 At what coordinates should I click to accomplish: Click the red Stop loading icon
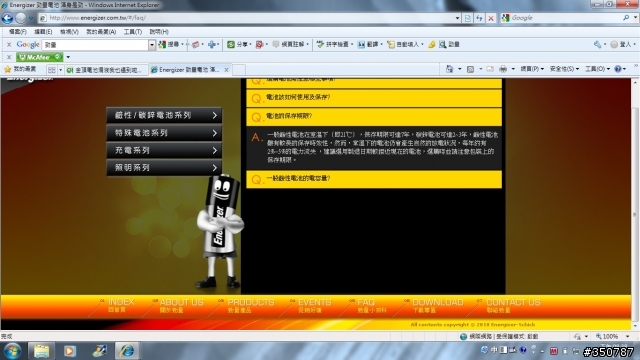click(x=491, y=18)
